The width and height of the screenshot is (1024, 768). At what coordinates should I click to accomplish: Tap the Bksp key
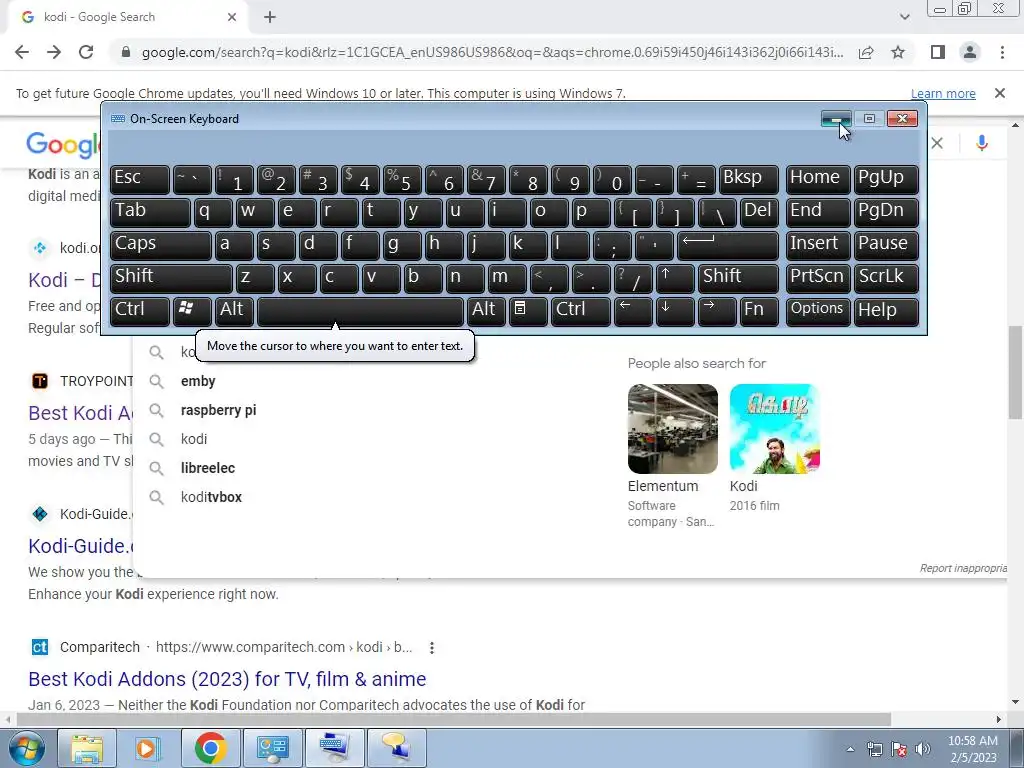pyautogui.click(x=748, y=179)
